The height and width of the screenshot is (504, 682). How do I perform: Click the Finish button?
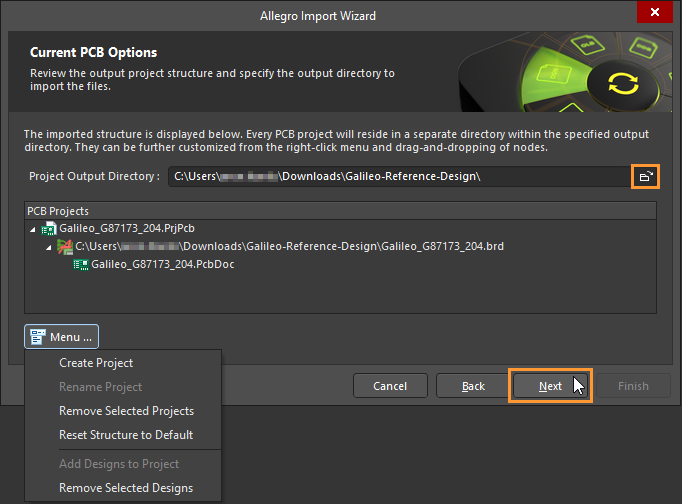tap(633, 386)
